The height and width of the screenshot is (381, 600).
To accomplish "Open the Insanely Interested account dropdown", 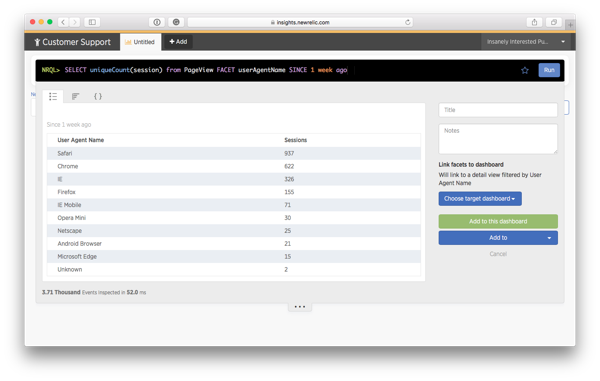I will point(525,42).
